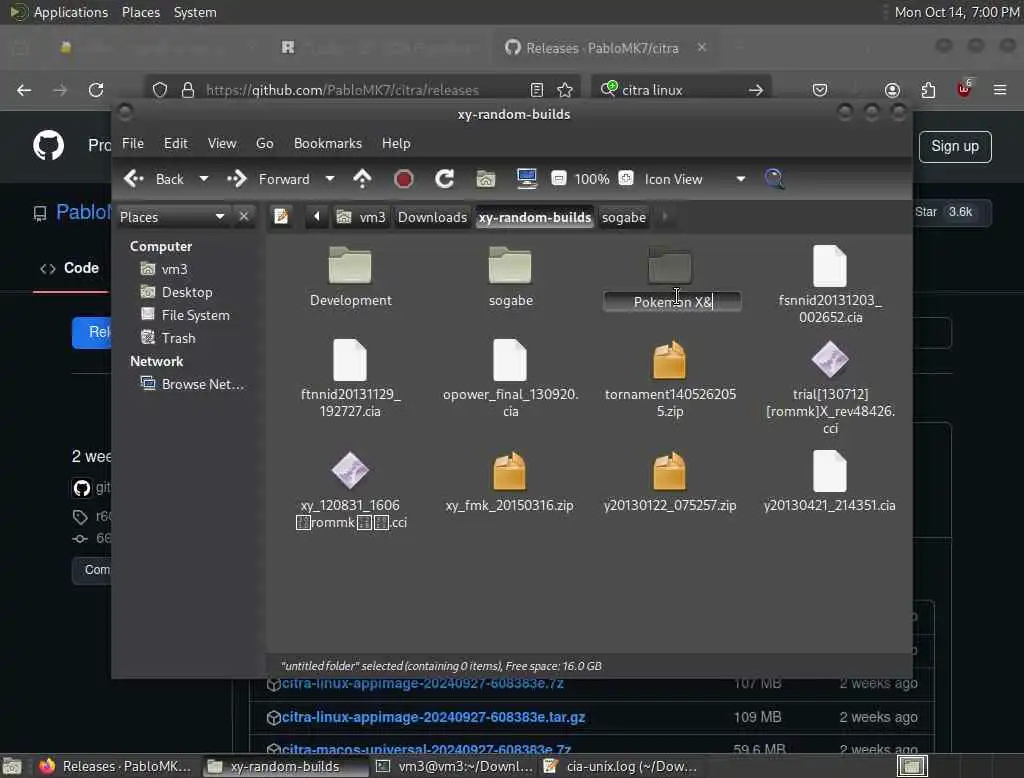This screenshot has width=1024, height=778.
Task: Reload the current folder view
Action: point(445,178)
